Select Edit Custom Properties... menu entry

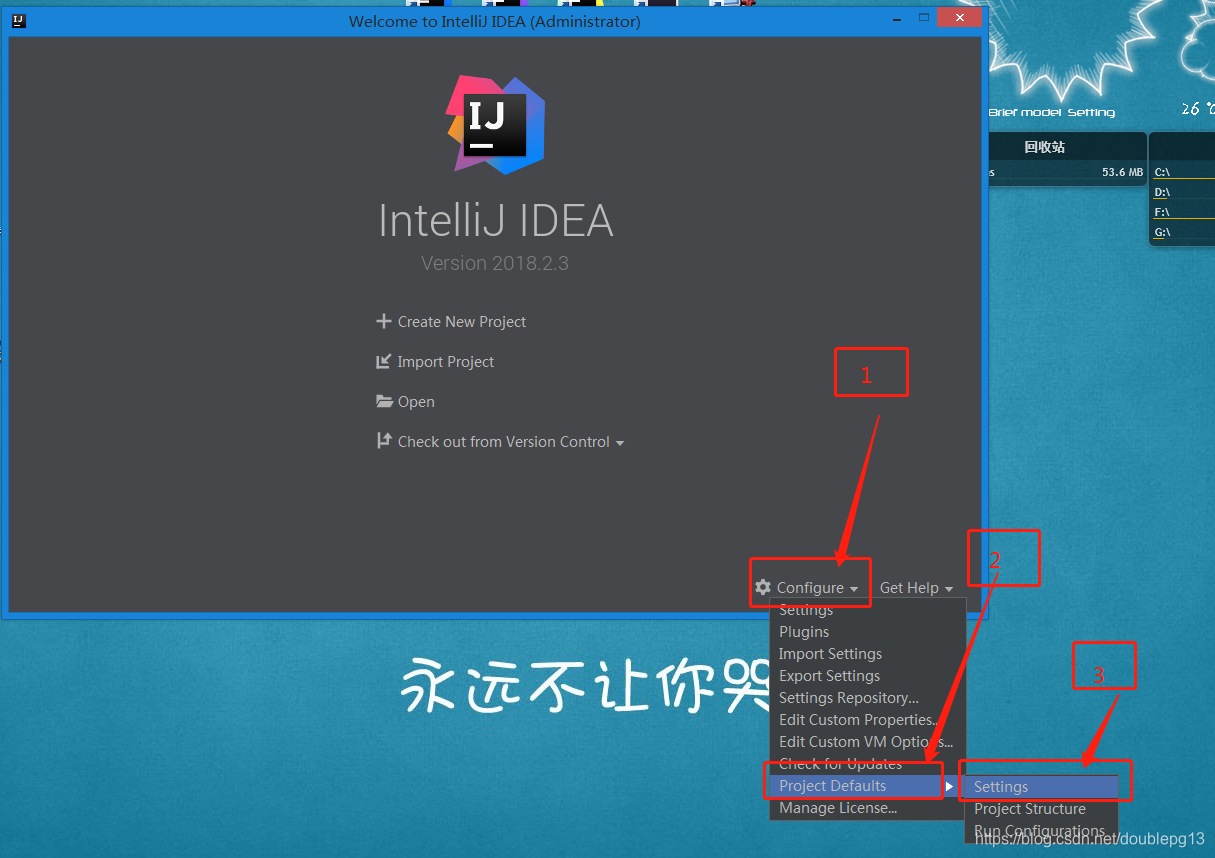868,720
